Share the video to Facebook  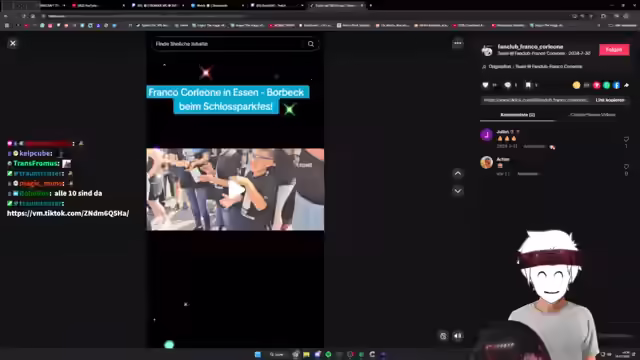tap(616, 85)
